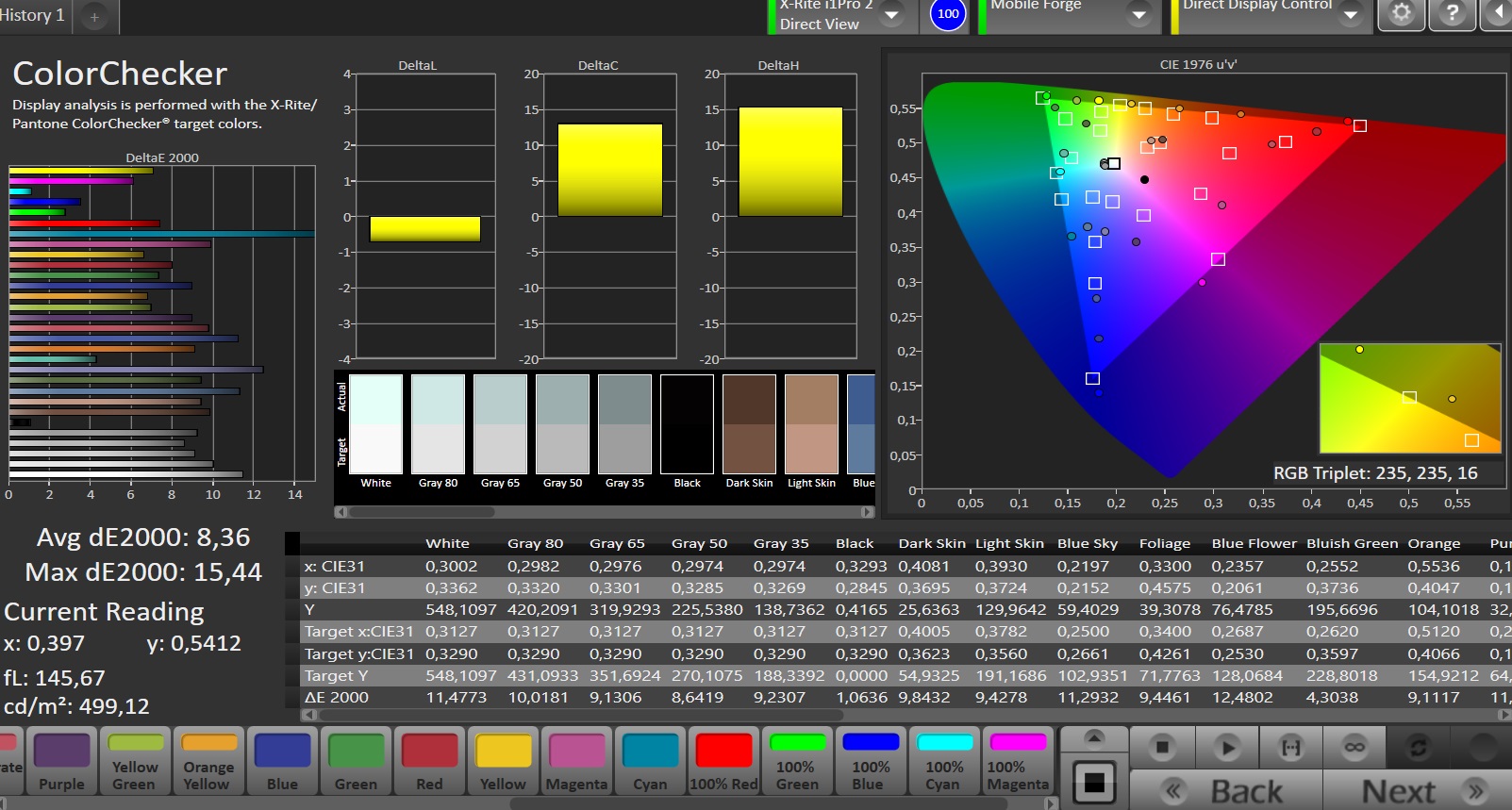Screen dimensions: 1512x810
Task: Add a new history tab with plus
Action: click(x=94, y=17)
